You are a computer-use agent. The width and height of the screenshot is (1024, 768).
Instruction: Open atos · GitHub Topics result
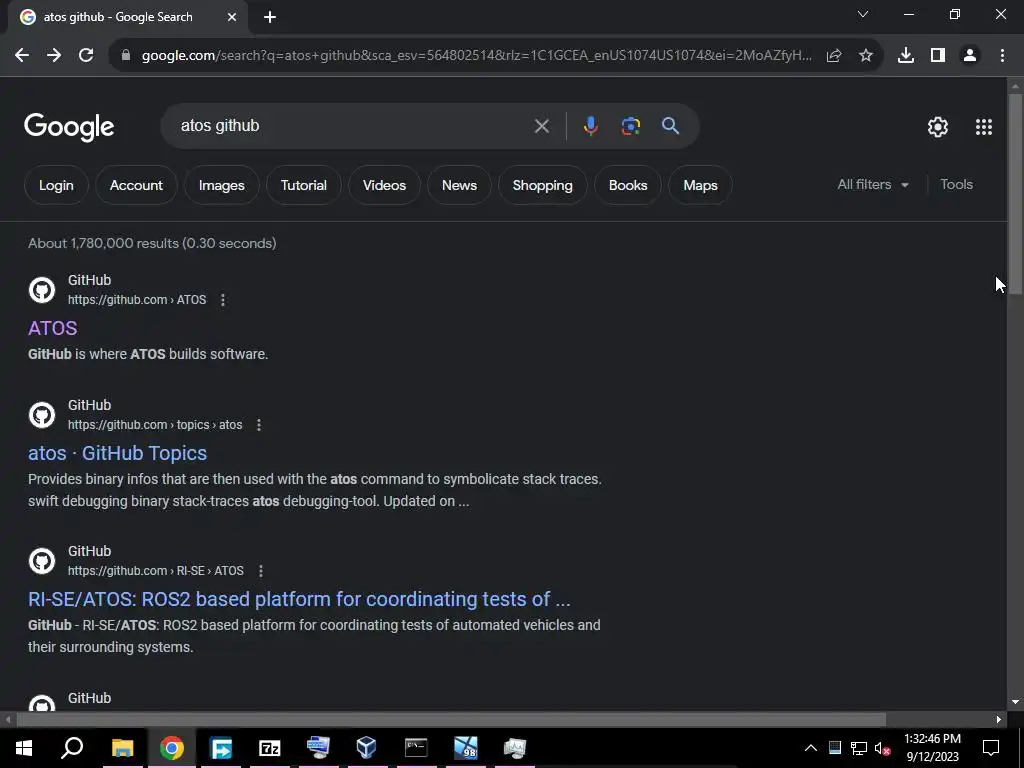pyautogui.click(x=118, y=453)
